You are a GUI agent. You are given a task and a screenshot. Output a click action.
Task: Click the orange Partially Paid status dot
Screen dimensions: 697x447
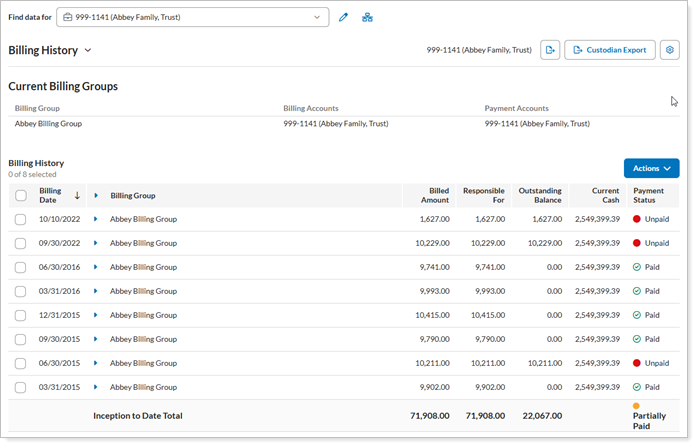point(636,406)
